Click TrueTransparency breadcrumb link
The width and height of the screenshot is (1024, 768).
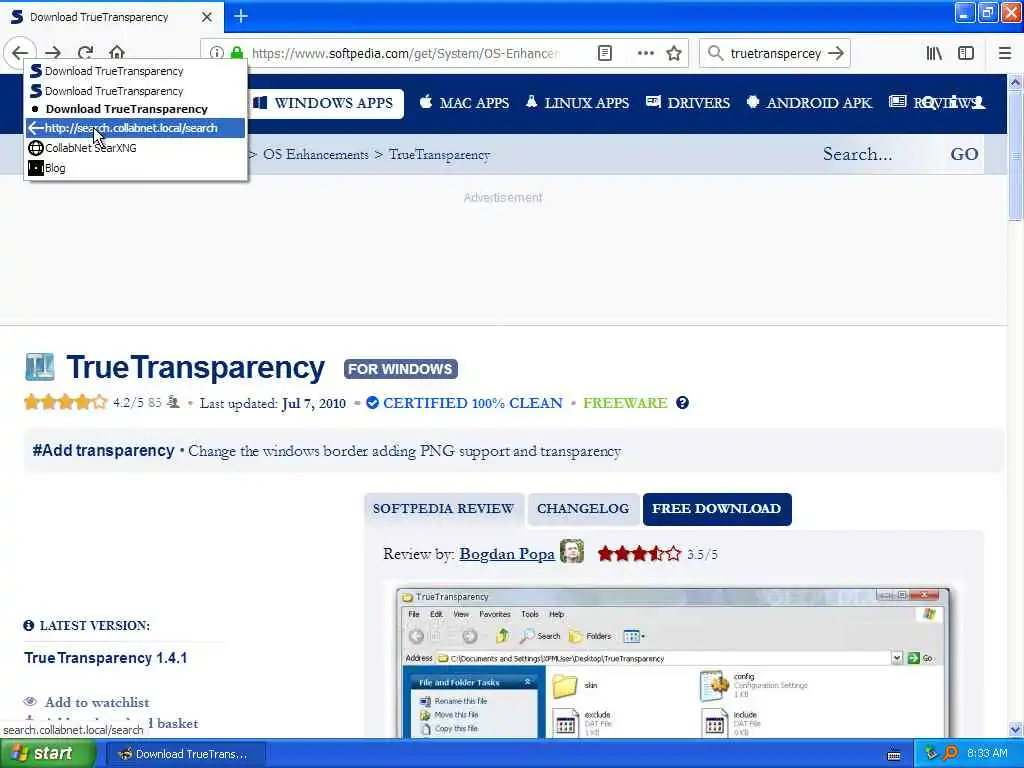[440, 155]
